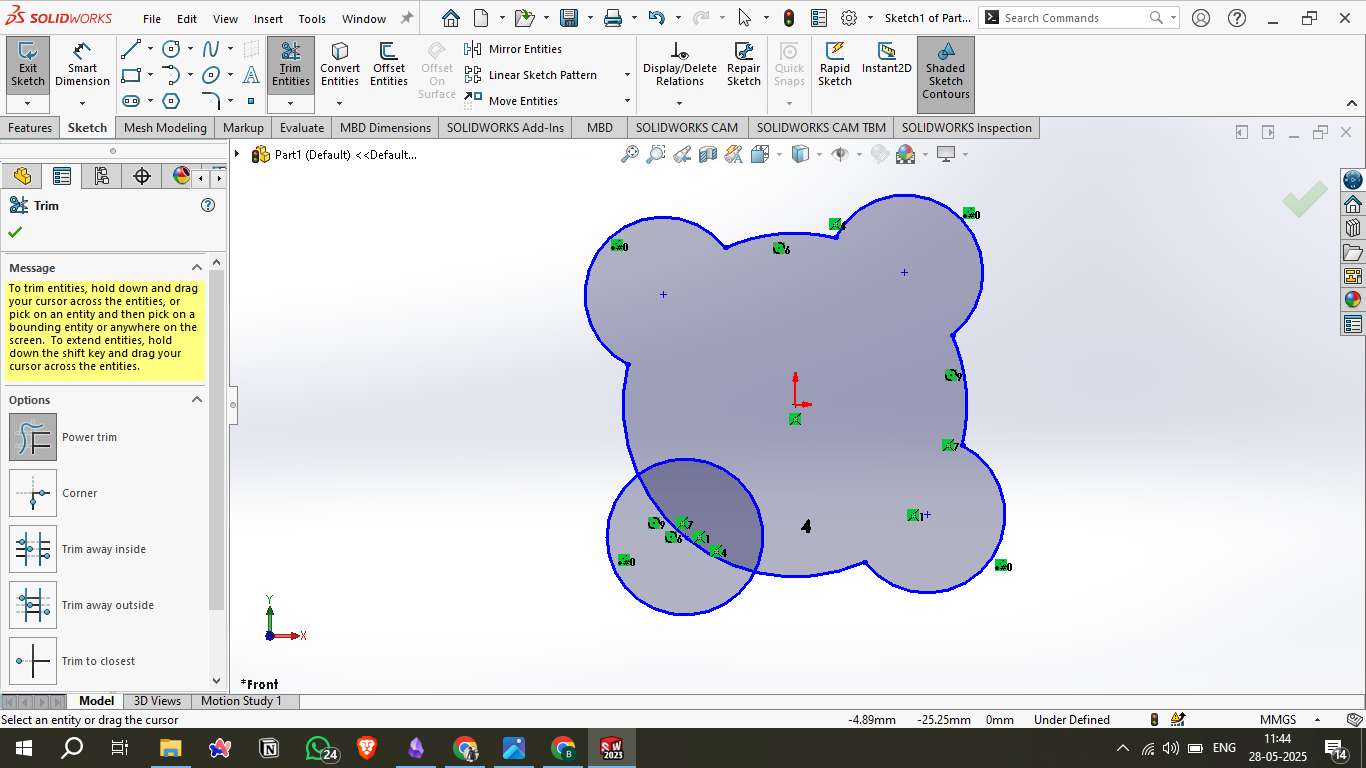The width and height of the screenshot is (1366, 768).
Task: Open the Exit Sketch dropdown arrow
Action: [x=27, y=103]
